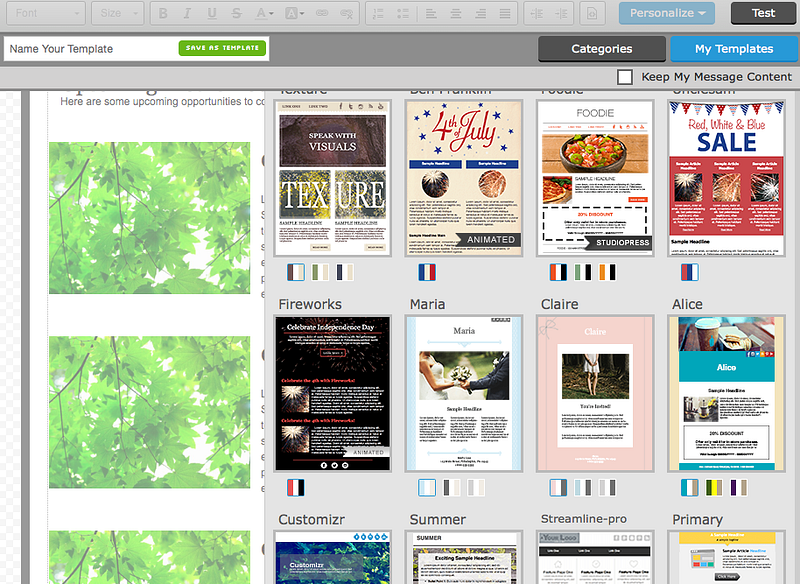
Task: Open the background highlight color dropdown
Action: [x=294, y=13]
